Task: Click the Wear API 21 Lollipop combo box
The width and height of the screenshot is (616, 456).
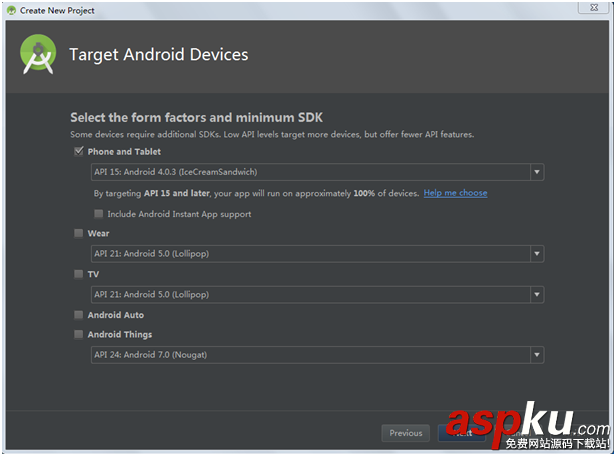Action: 317,254
